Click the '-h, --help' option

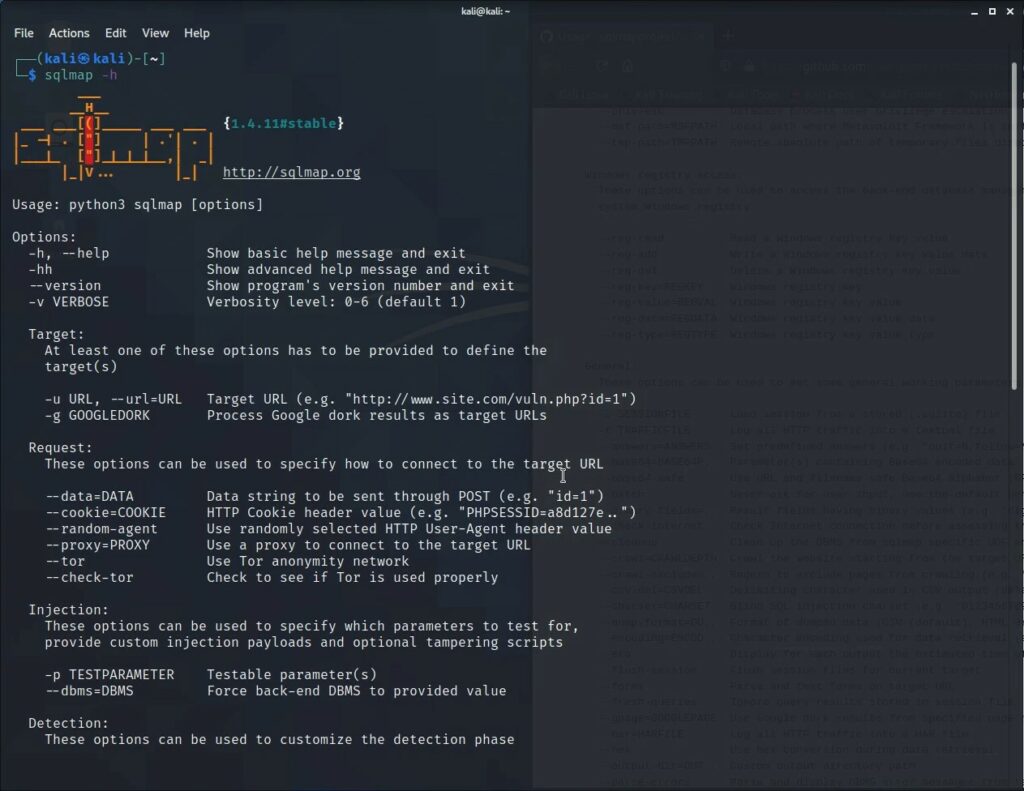[x=69, y=253]
